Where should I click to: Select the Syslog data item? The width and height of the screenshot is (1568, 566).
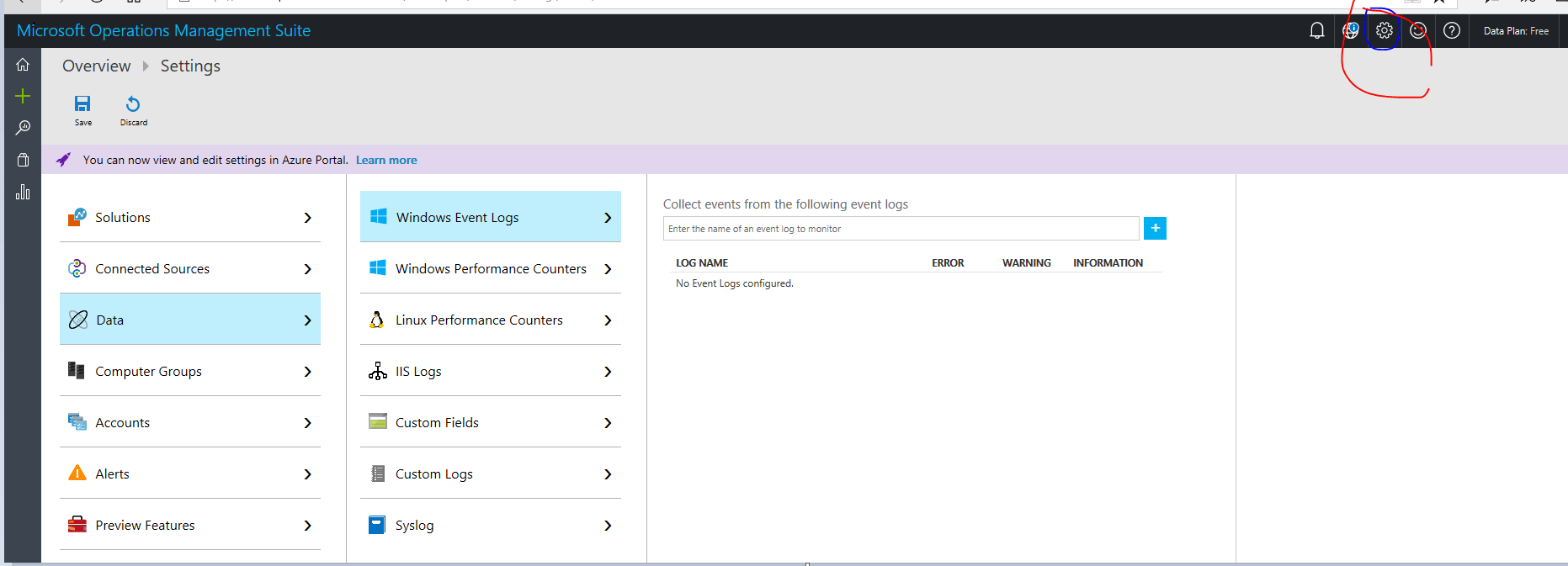tap(491, 525)
